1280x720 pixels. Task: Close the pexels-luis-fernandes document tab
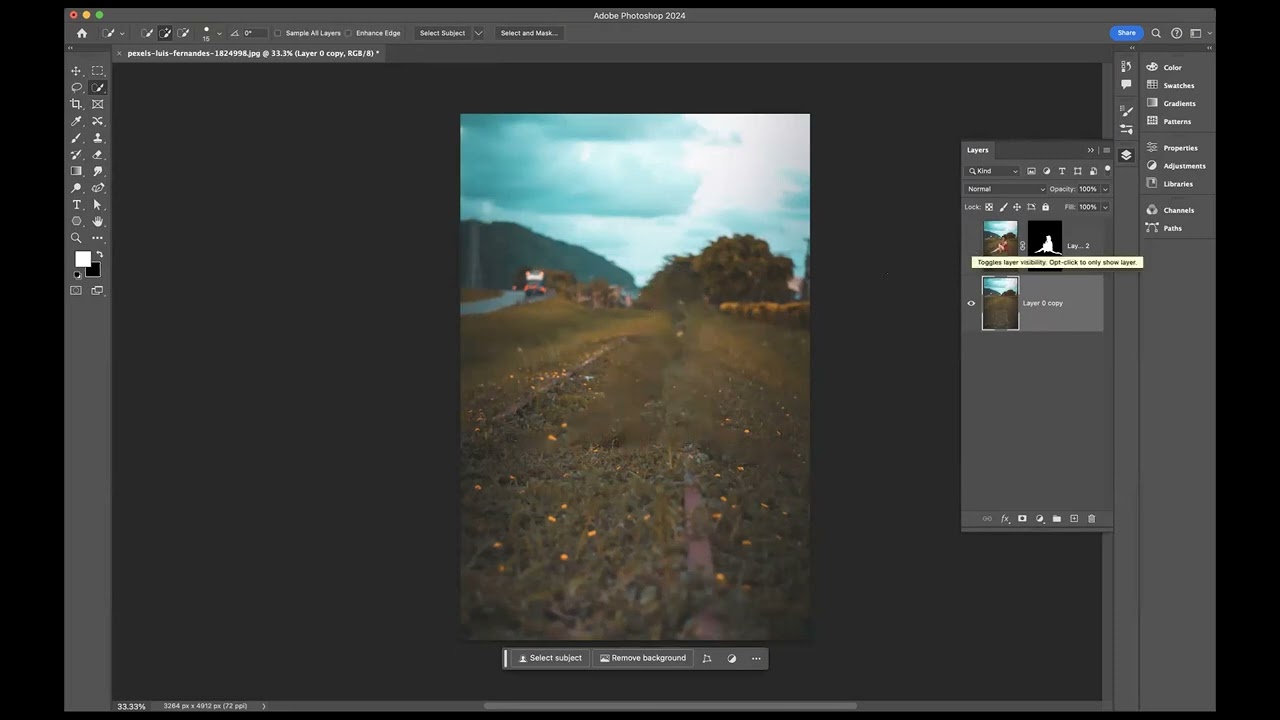(x=120, y=53)
